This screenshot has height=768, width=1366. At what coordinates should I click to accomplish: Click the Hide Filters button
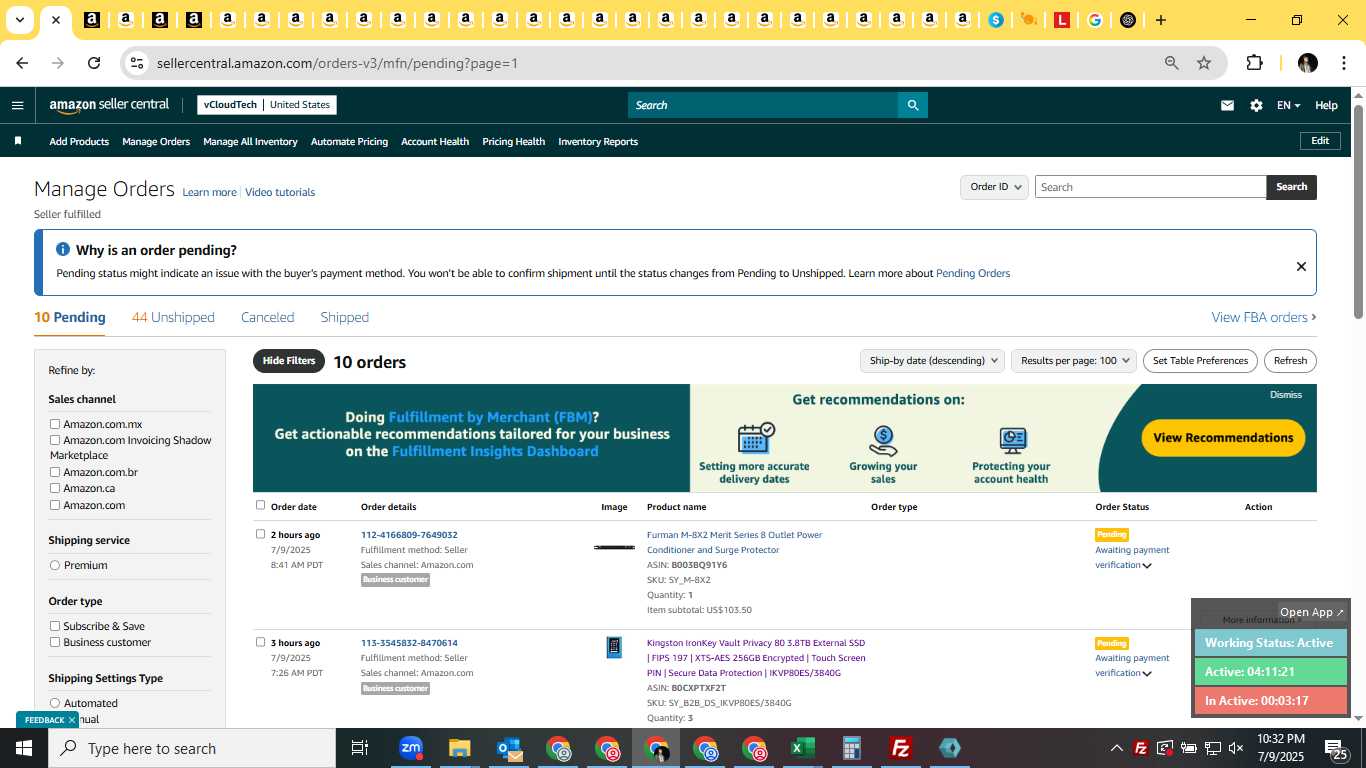pos(289,361)
